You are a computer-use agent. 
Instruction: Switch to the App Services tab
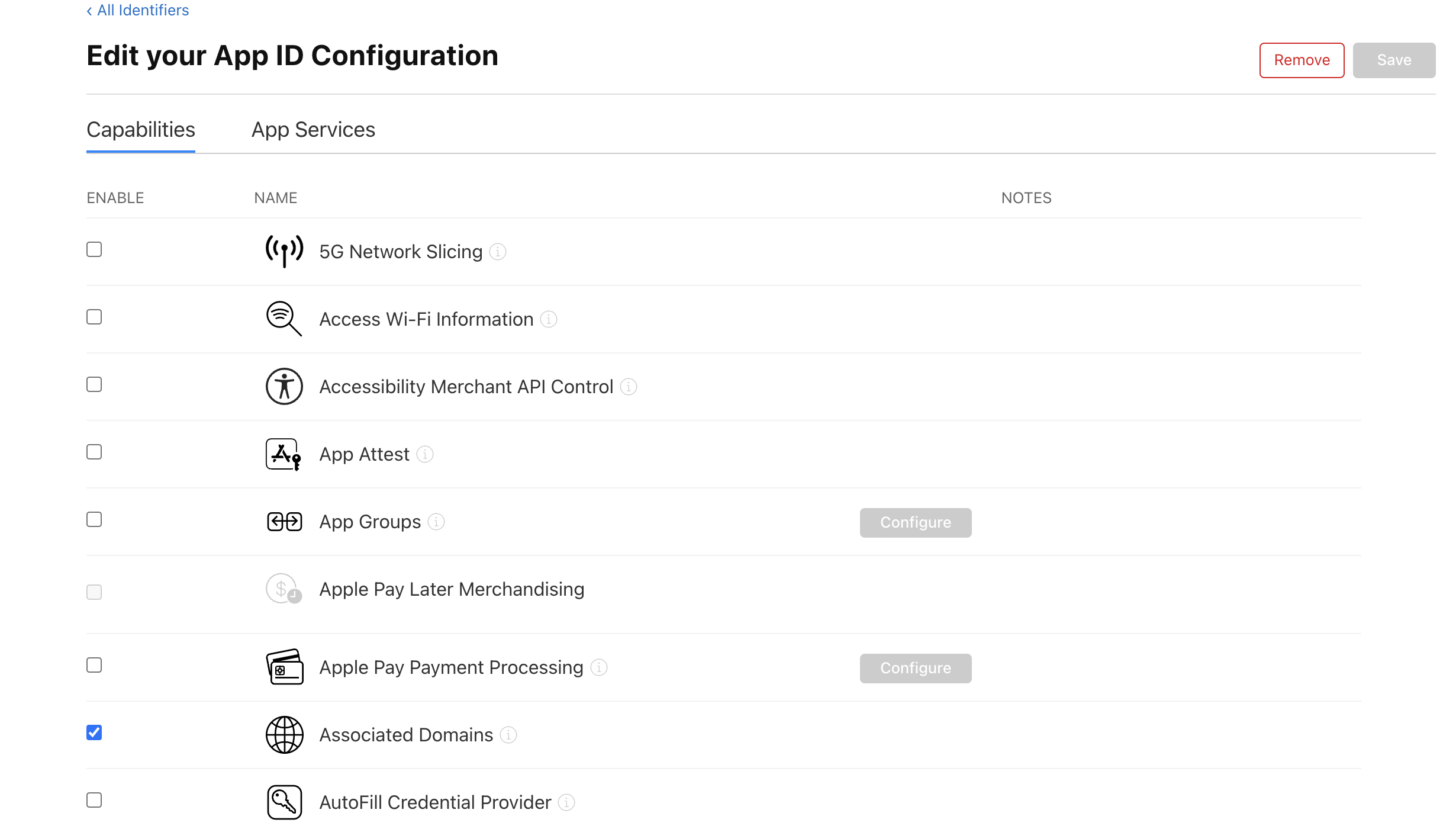pyautogui.click(x=313, y=129)
